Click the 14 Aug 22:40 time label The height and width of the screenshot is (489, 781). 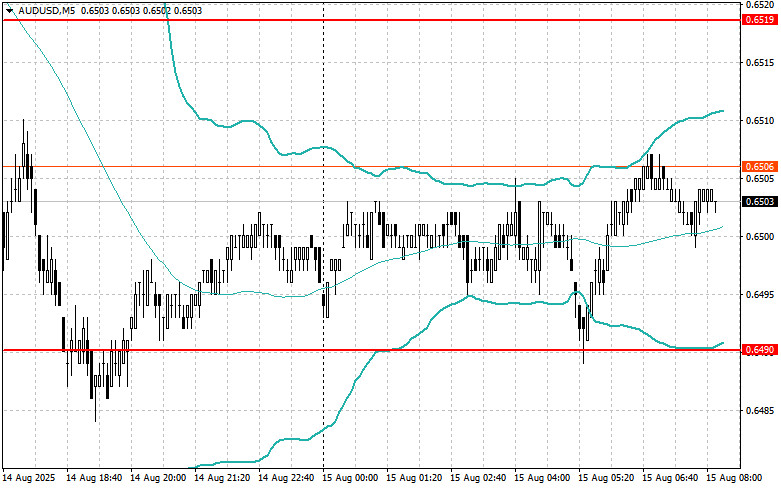click(286, 478)
